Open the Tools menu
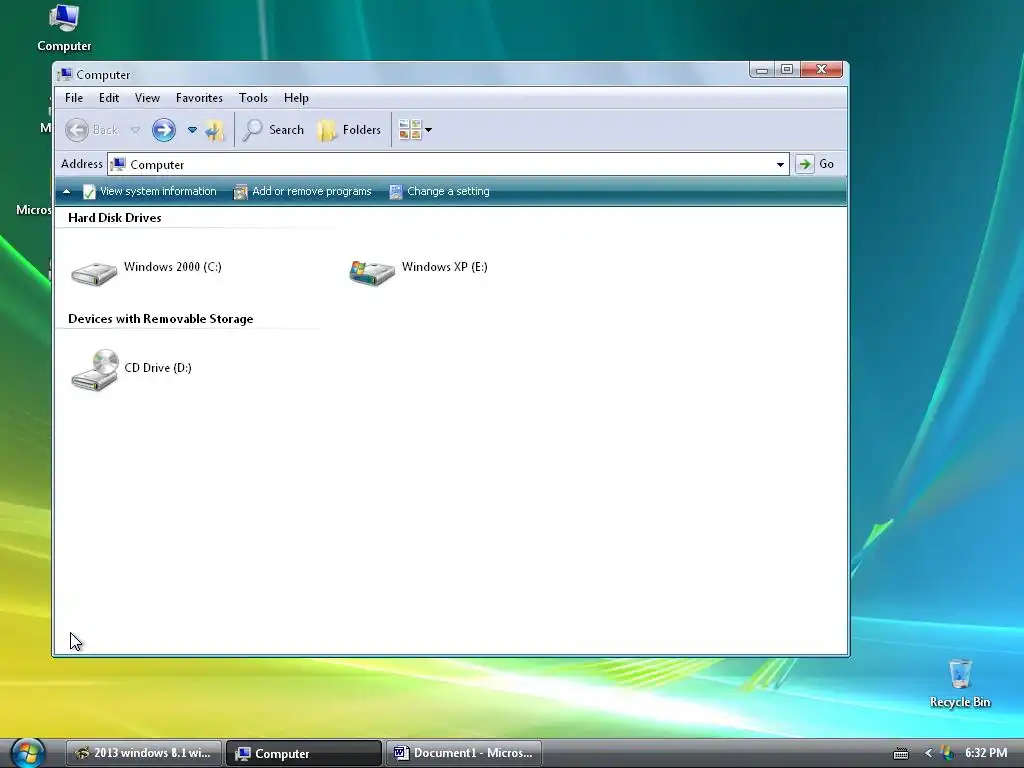 pos(253,98)
